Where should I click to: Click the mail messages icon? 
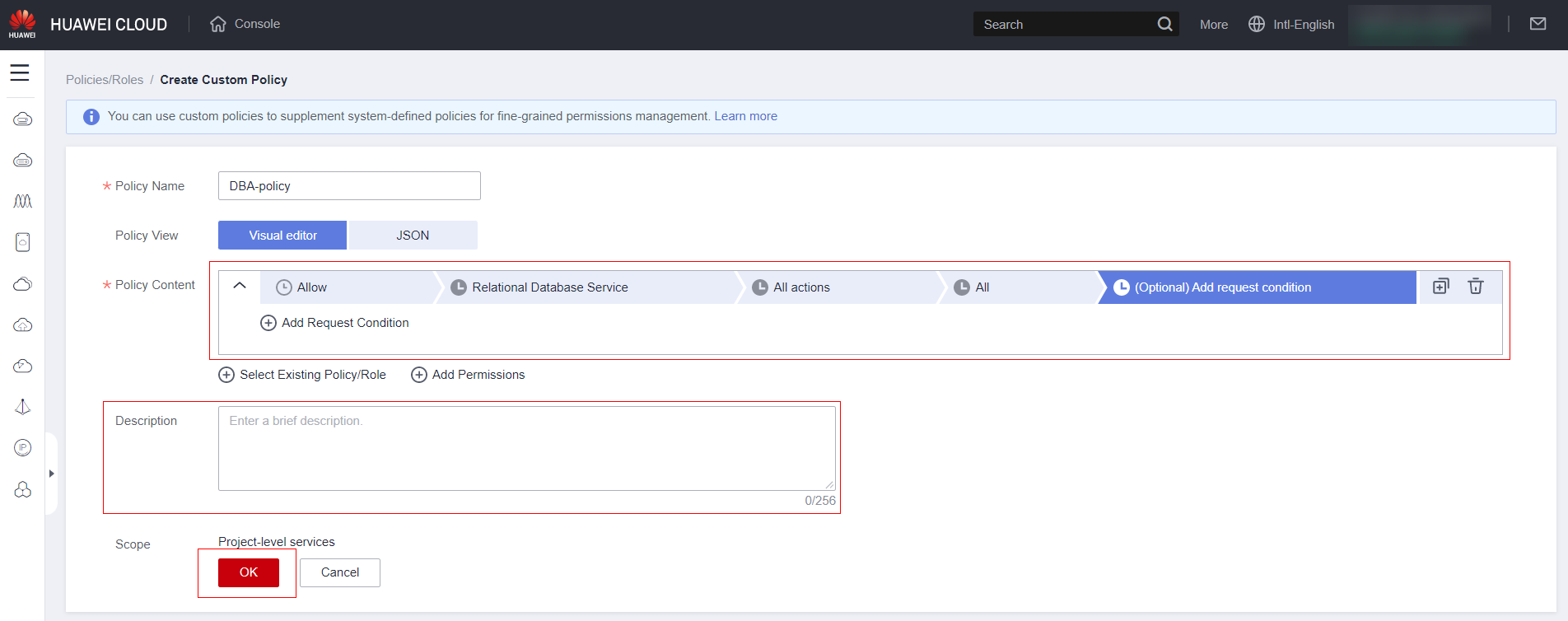pyautogui.click(x=1538, y=24)
